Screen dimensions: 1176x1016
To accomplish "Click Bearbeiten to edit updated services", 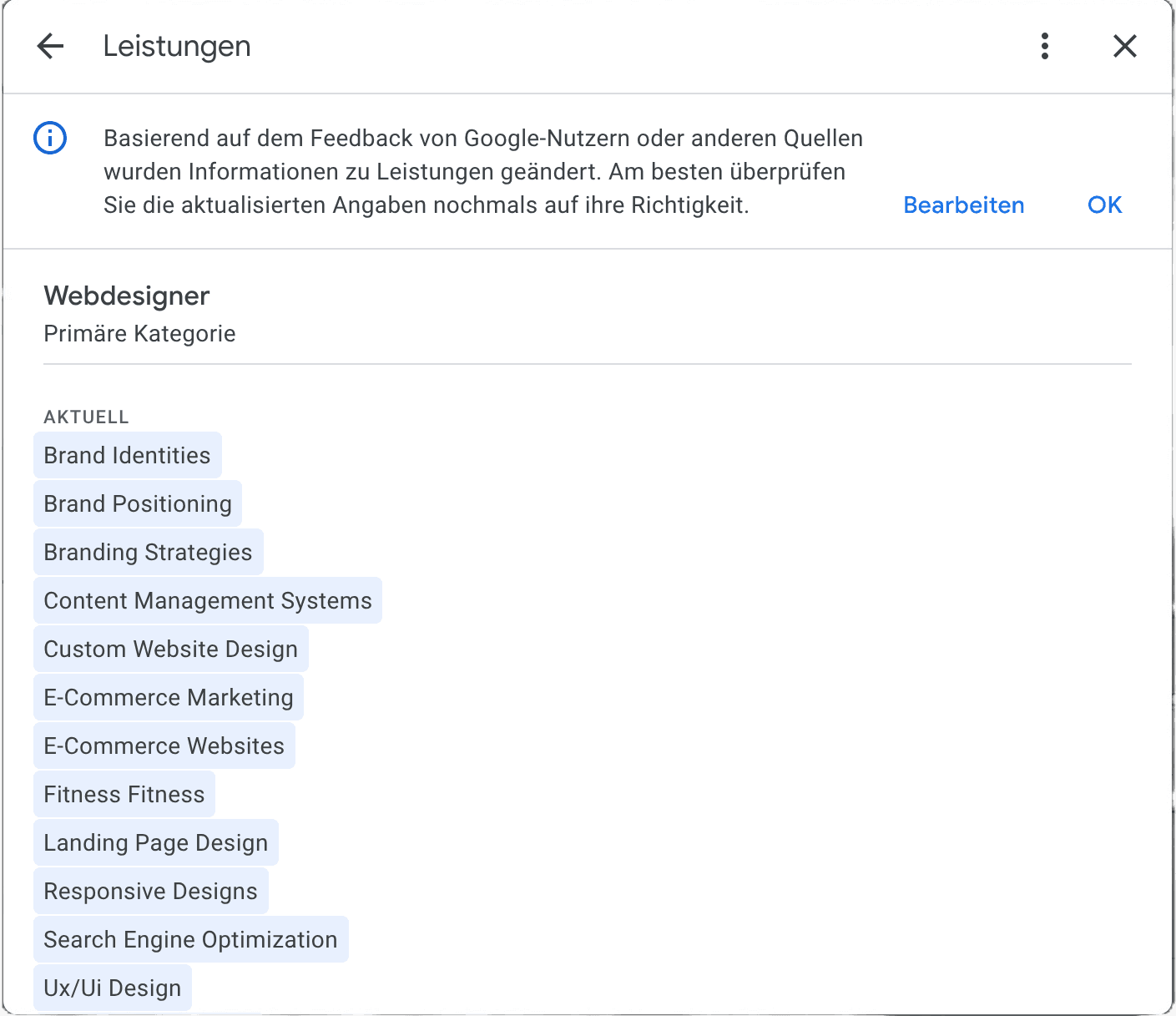I will click(963, 205).
